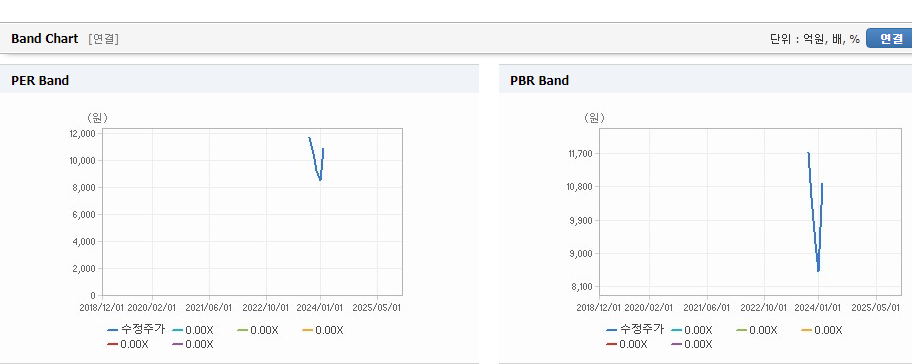912x364 pixels.
Task: Click the 8,100 y-axis label
Action: tap(582, 287)
